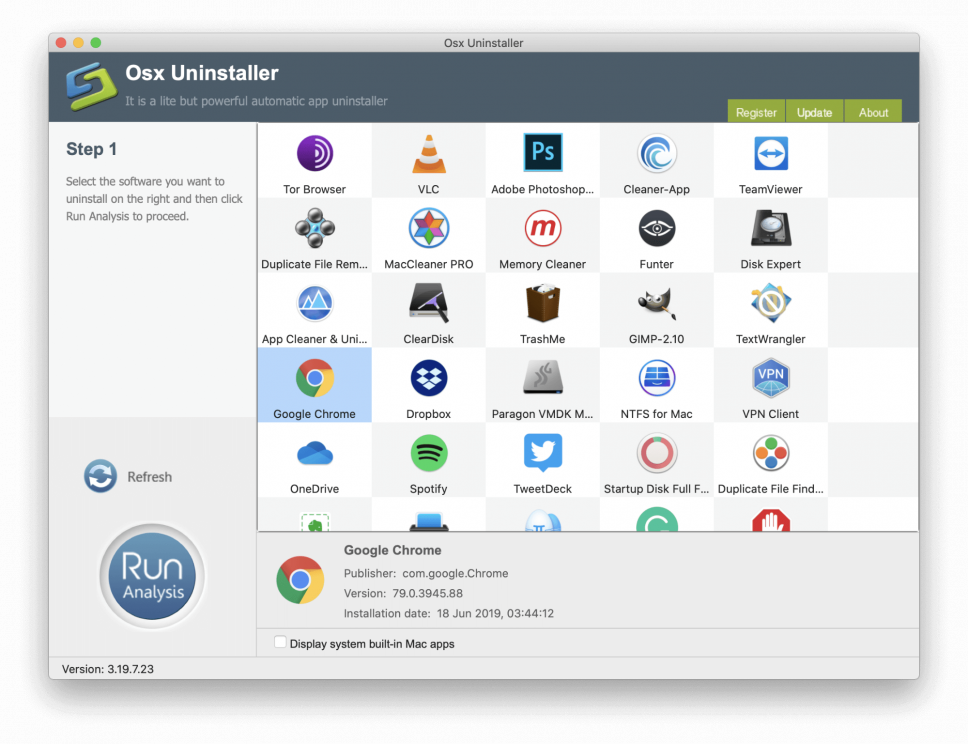Click the Step 1 heading
Image resolution: width=968 pixels, height=744 pixels.
point(91,149)
